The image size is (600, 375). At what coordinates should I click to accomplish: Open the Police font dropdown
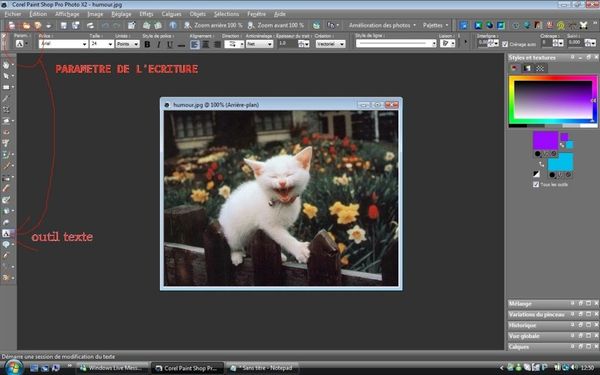click(x=63, y=44)
